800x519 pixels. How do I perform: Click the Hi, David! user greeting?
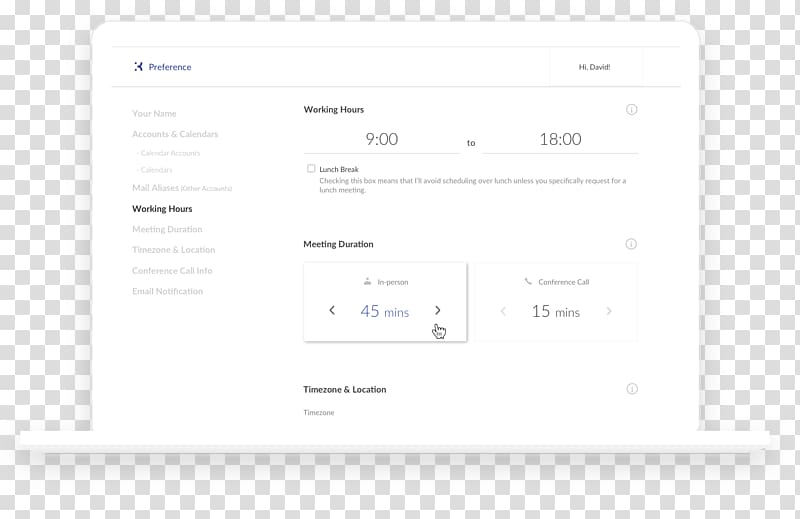[594, 67]
